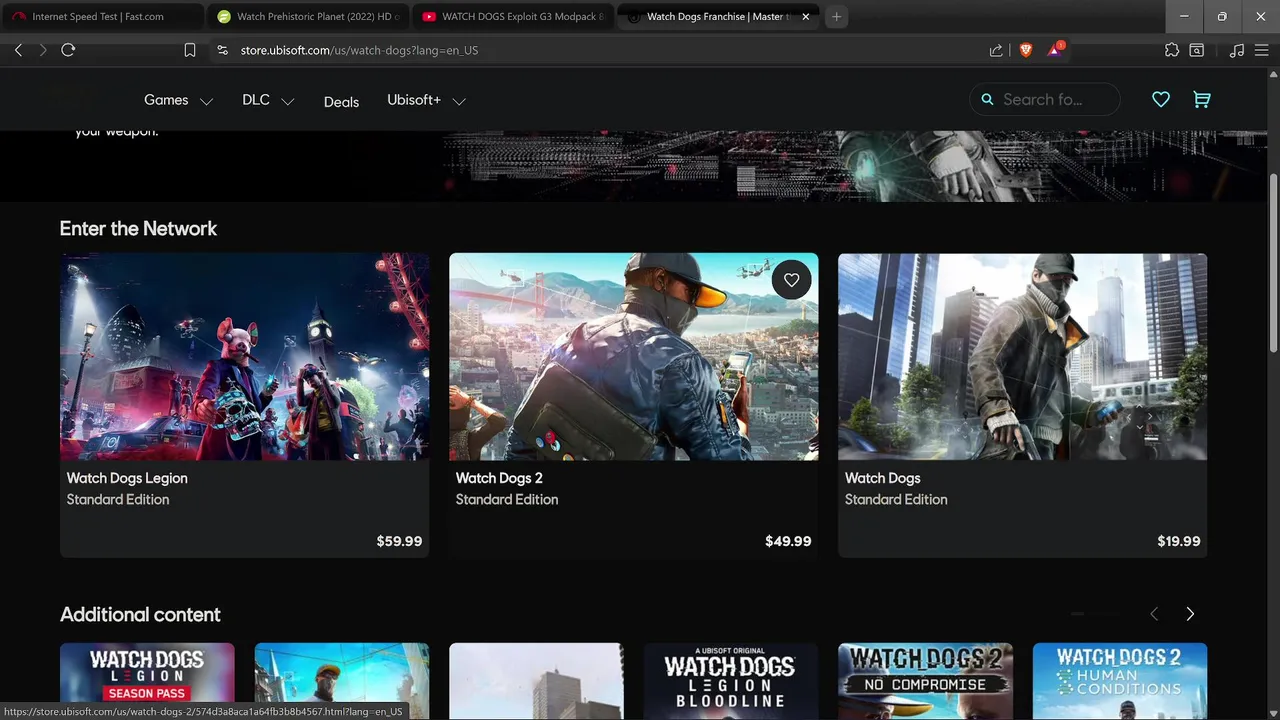This screenshot has width=1280, height=720.
Task: Click the browser back arrow
Action: pos(18,50)
